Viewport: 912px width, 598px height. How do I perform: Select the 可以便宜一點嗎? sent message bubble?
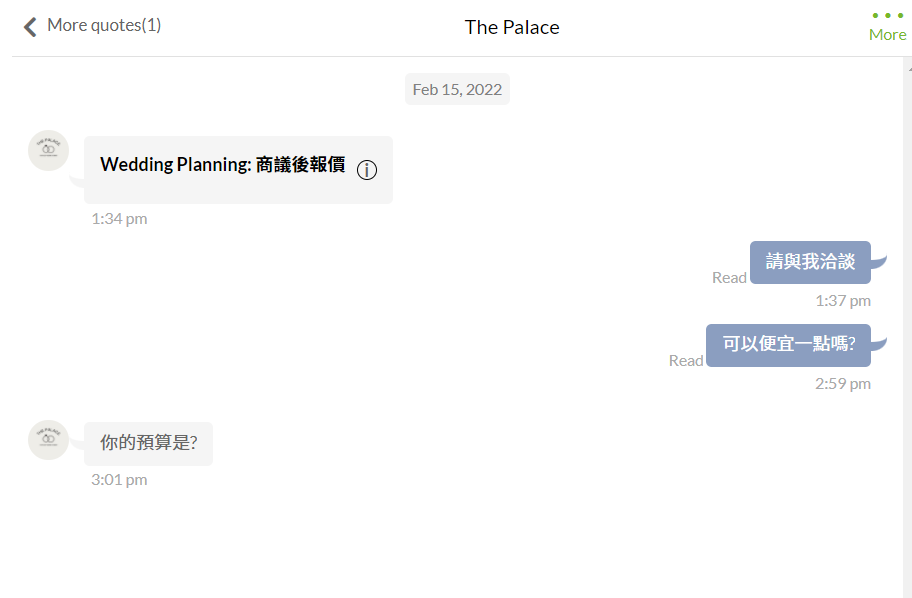[x=789, y=345]
